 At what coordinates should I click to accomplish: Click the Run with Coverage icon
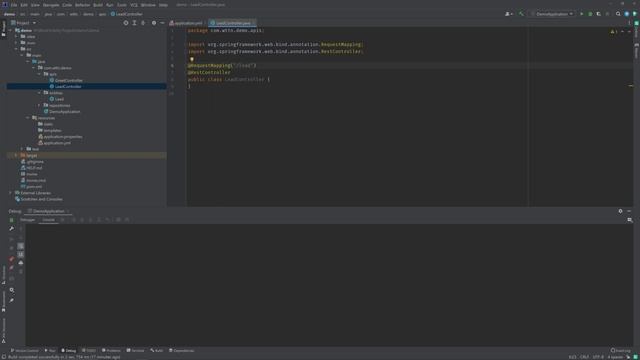coord(598,14)
